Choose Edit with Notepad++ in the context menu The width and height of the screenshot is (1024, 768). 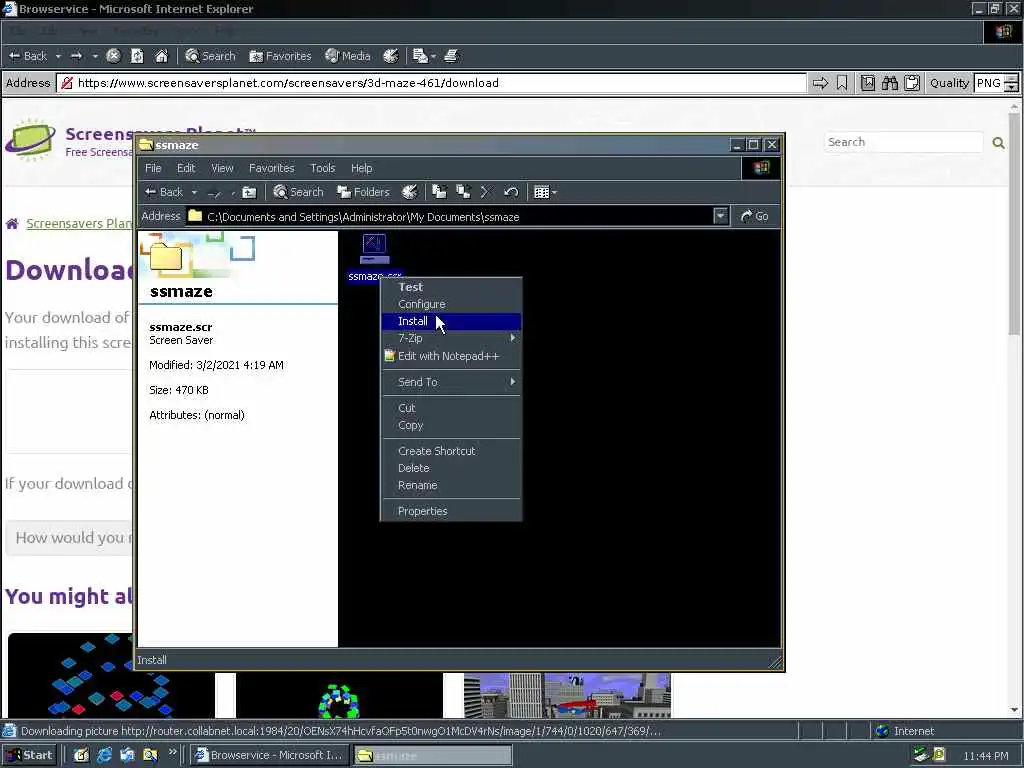(x=451, y=356)
